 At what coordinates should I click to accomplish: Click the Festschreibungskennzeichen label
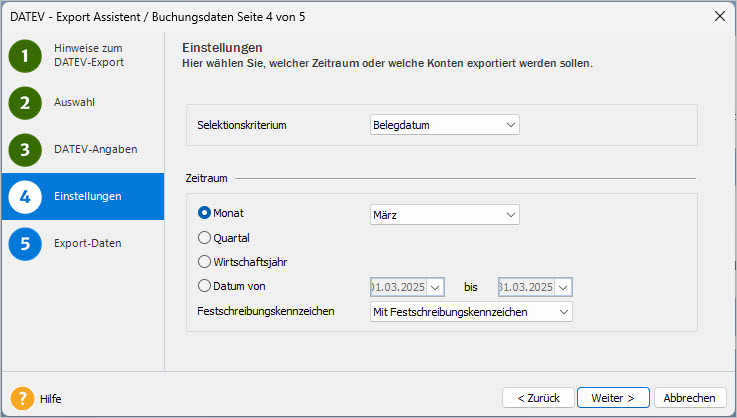(266, 311)
